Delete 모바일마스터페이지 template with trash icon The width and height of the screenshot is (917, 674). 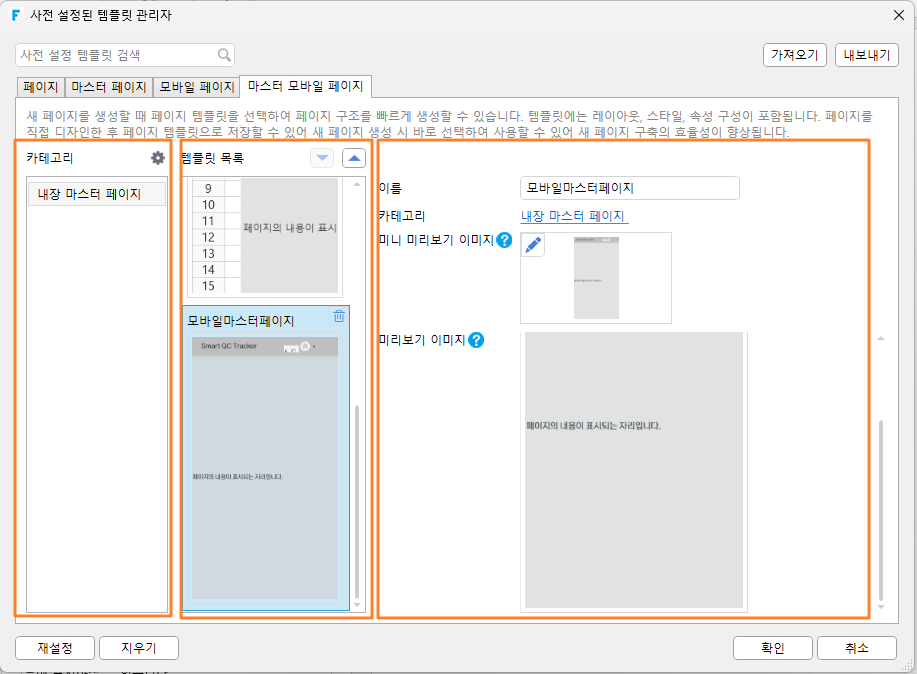coord(339,317)
